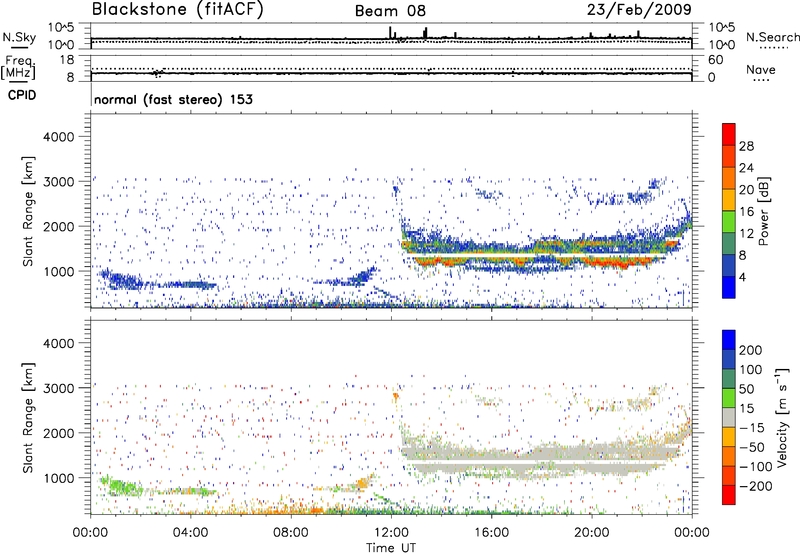
Task: Click the "N.Search" legend label
Action: coord(772,37)
